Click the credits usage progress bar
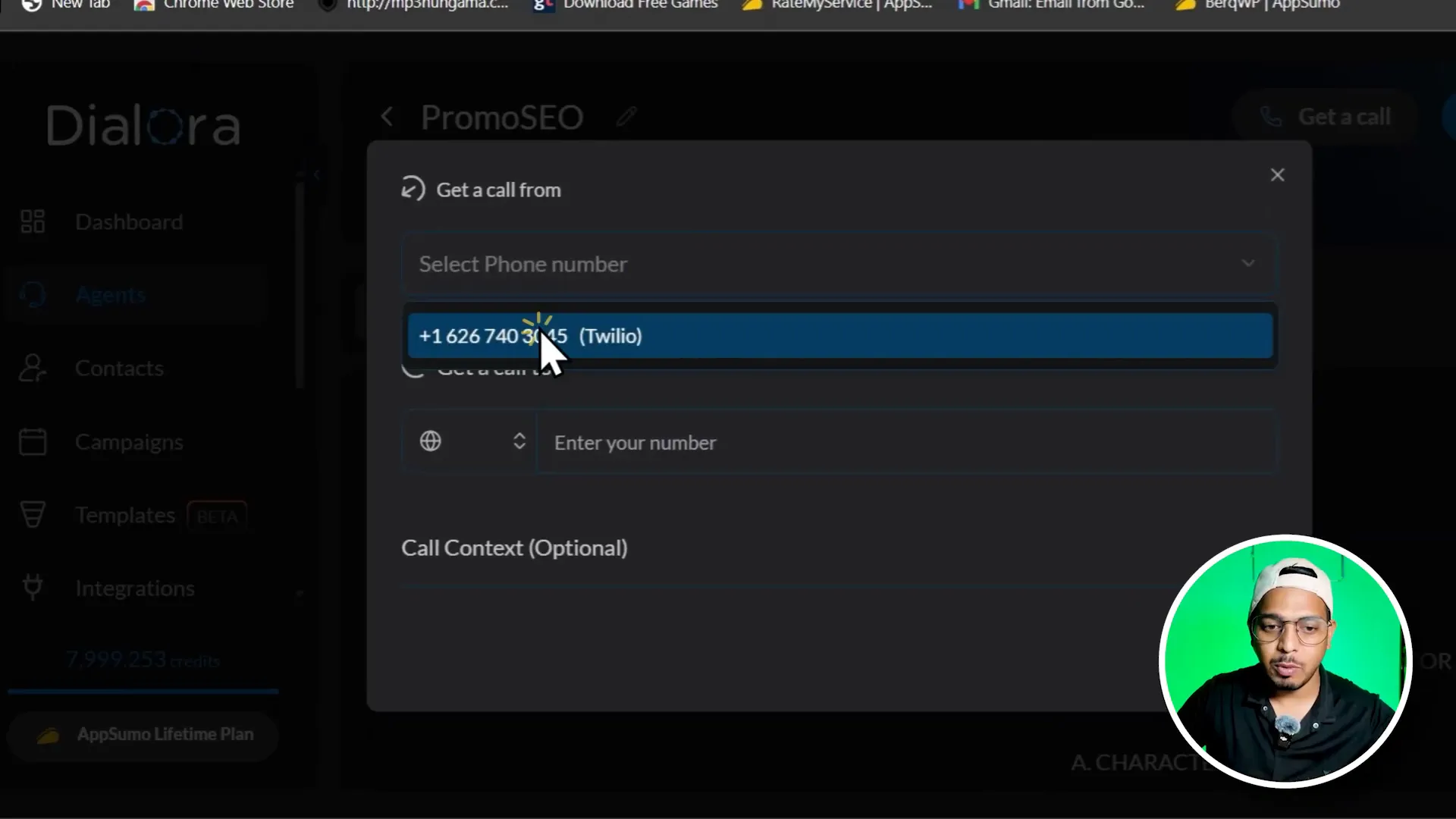1456x819 pixels. tap(143, 692)
